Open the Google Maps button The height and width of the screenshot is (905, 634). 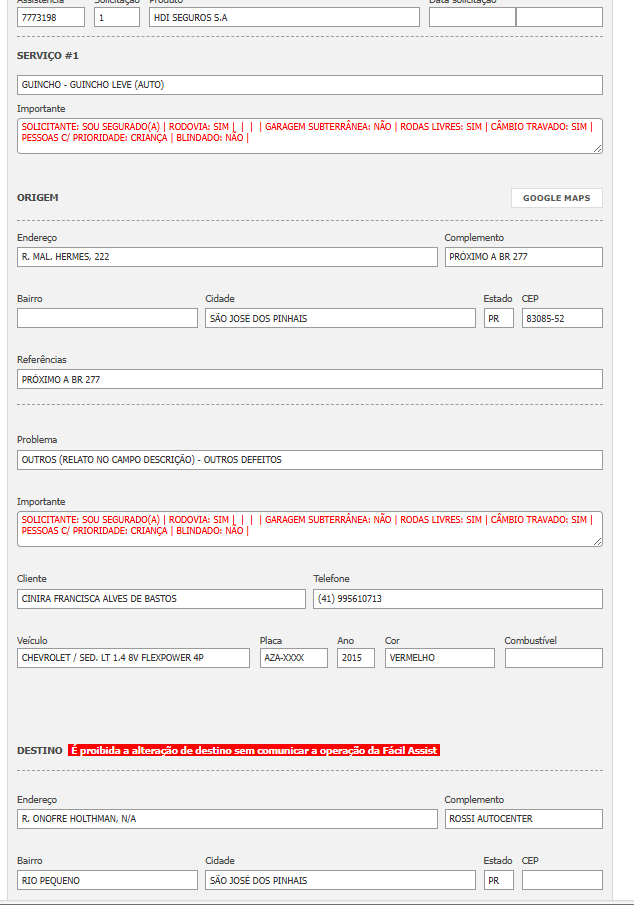coord(557,198)
